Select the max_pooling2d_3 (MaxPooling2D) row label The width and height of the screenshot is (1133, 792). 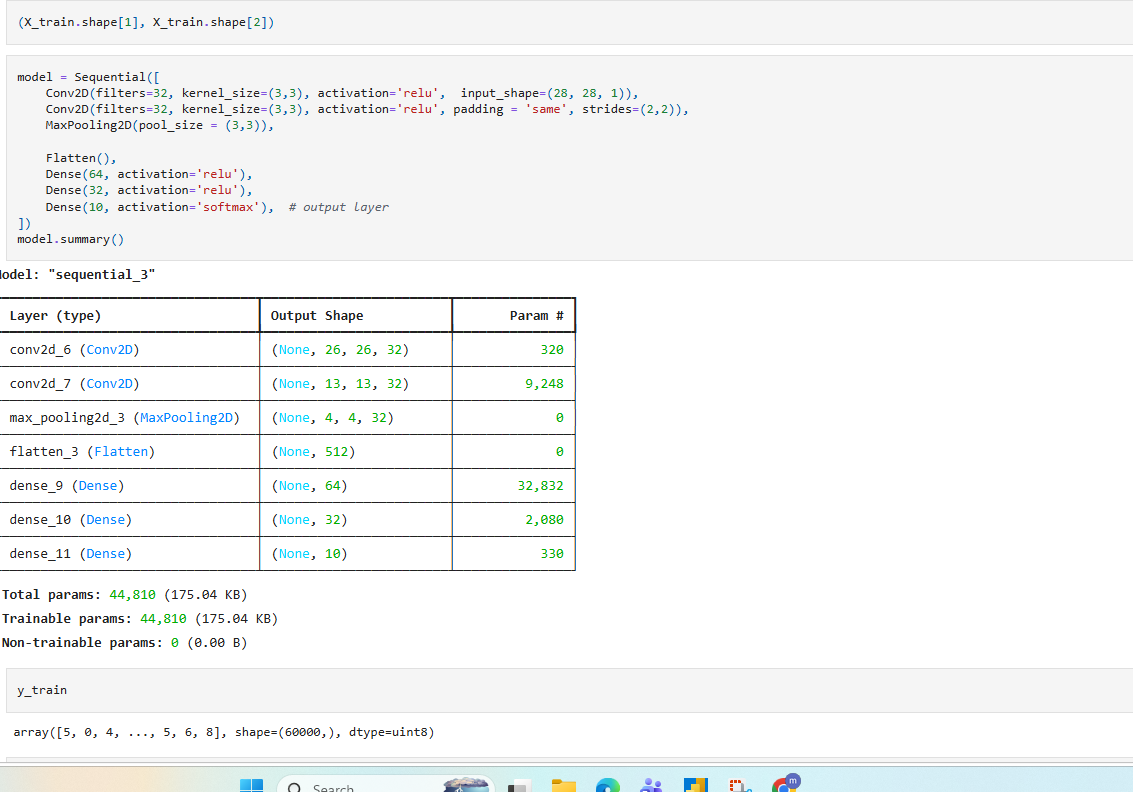124,418
